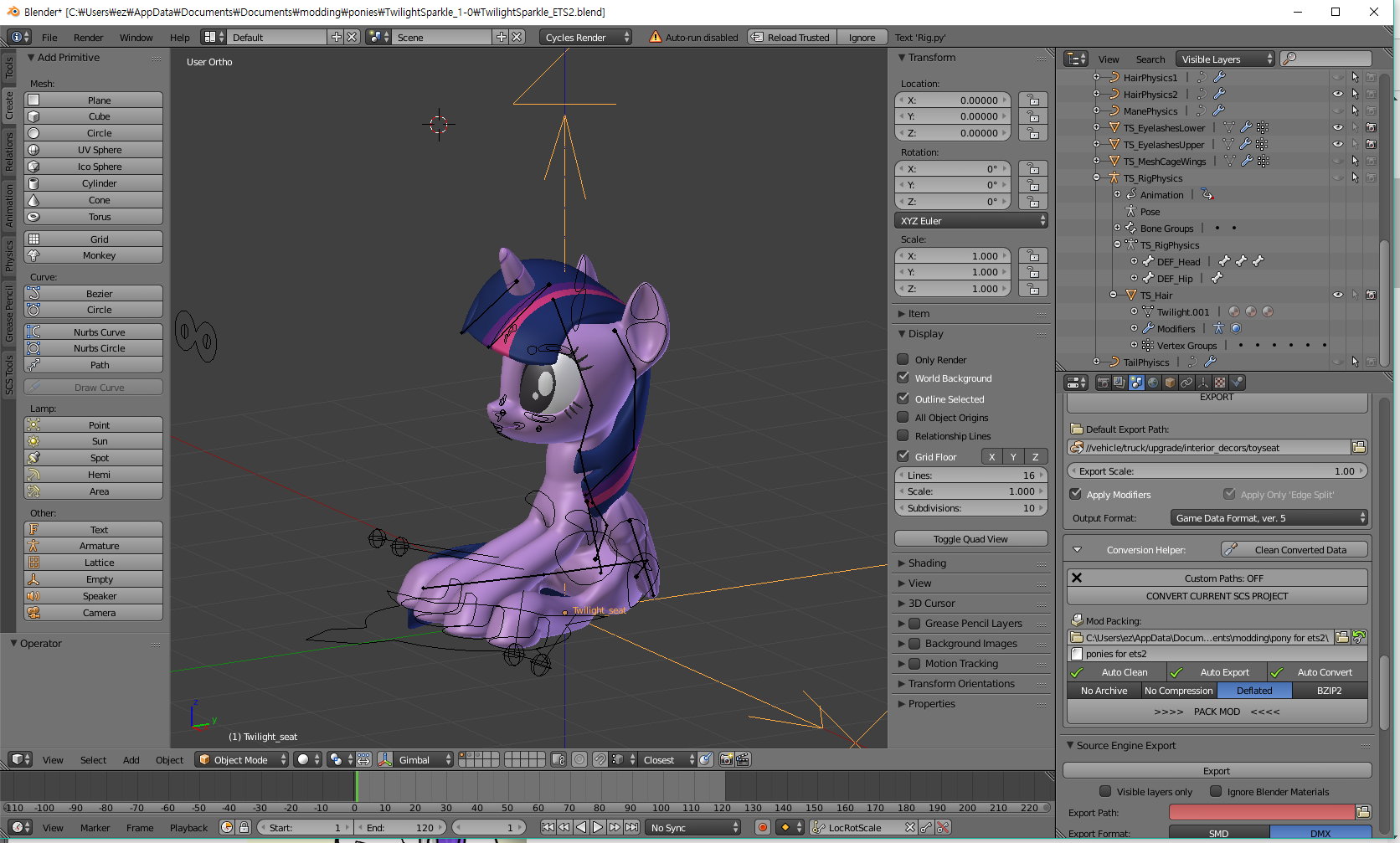Screen dimensions: 1400x843
Task: Click the delete keyframes icon
Action: pos(943,827)
